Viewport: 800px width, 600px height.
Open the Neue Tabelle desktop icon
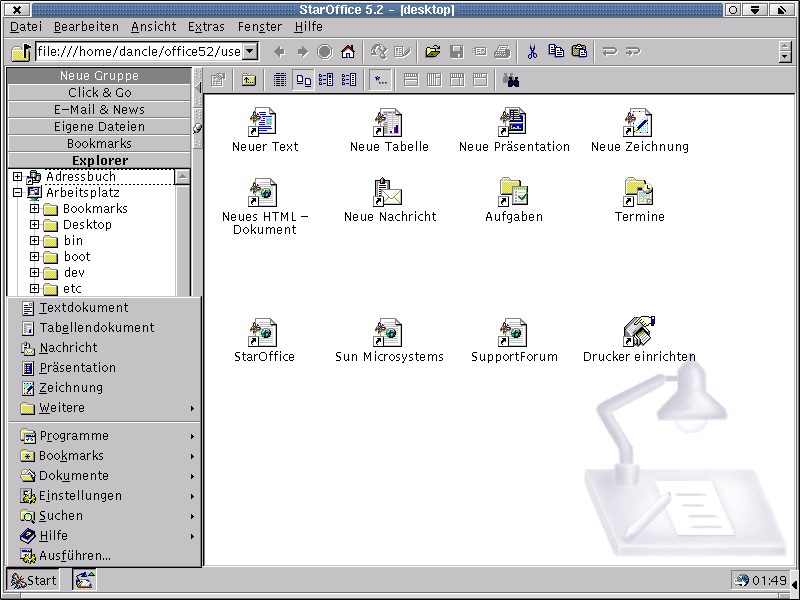pyautogui.click(x=388, y=122)
